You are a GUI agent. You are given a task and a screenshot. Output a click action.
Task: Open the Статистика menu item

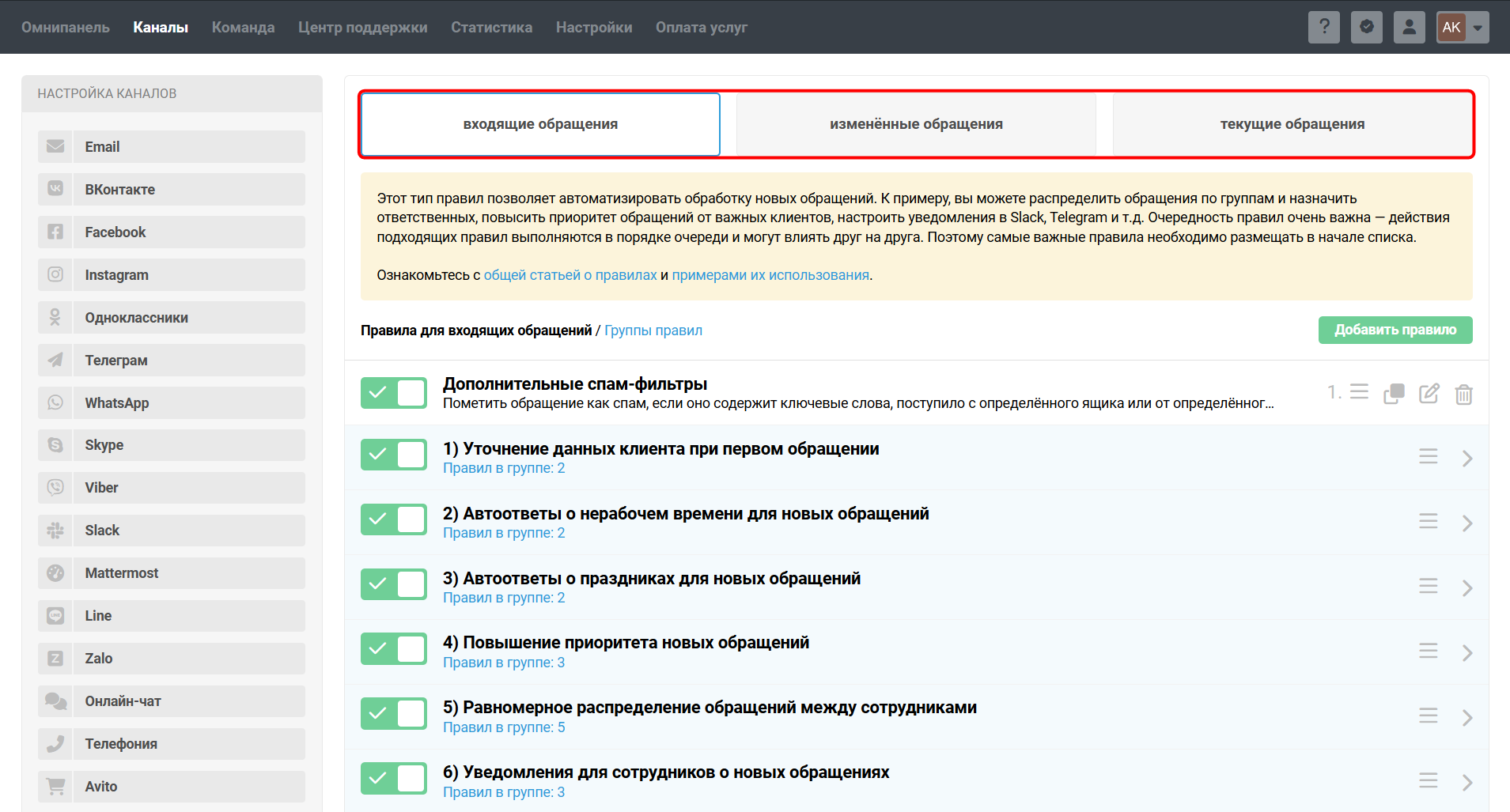[491, 28]
